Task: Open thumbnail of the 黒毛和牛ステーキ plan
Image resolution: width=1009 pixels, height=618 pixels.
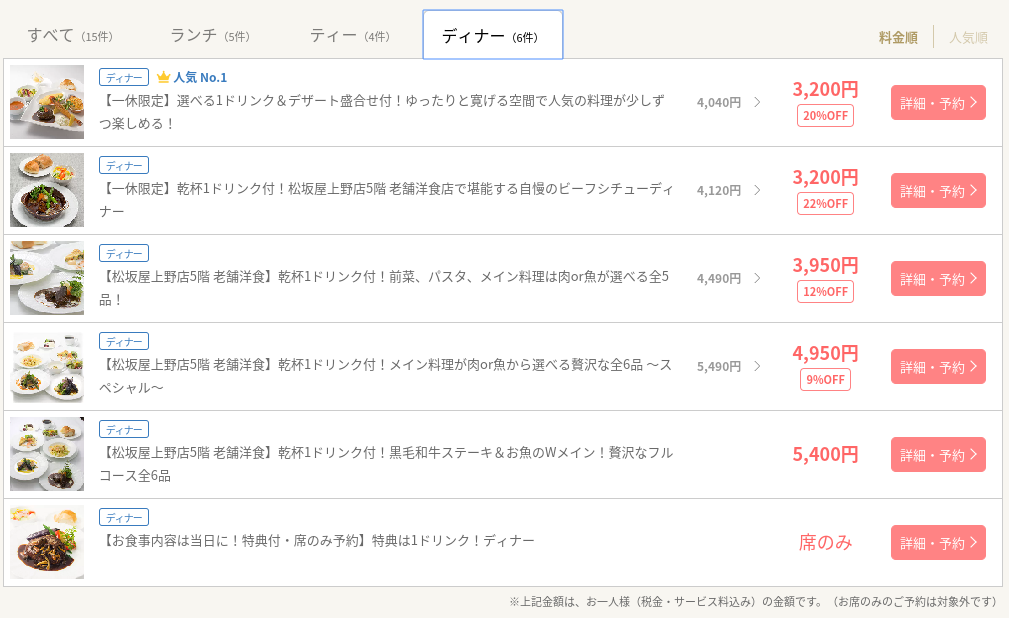Action: [47, 454]
